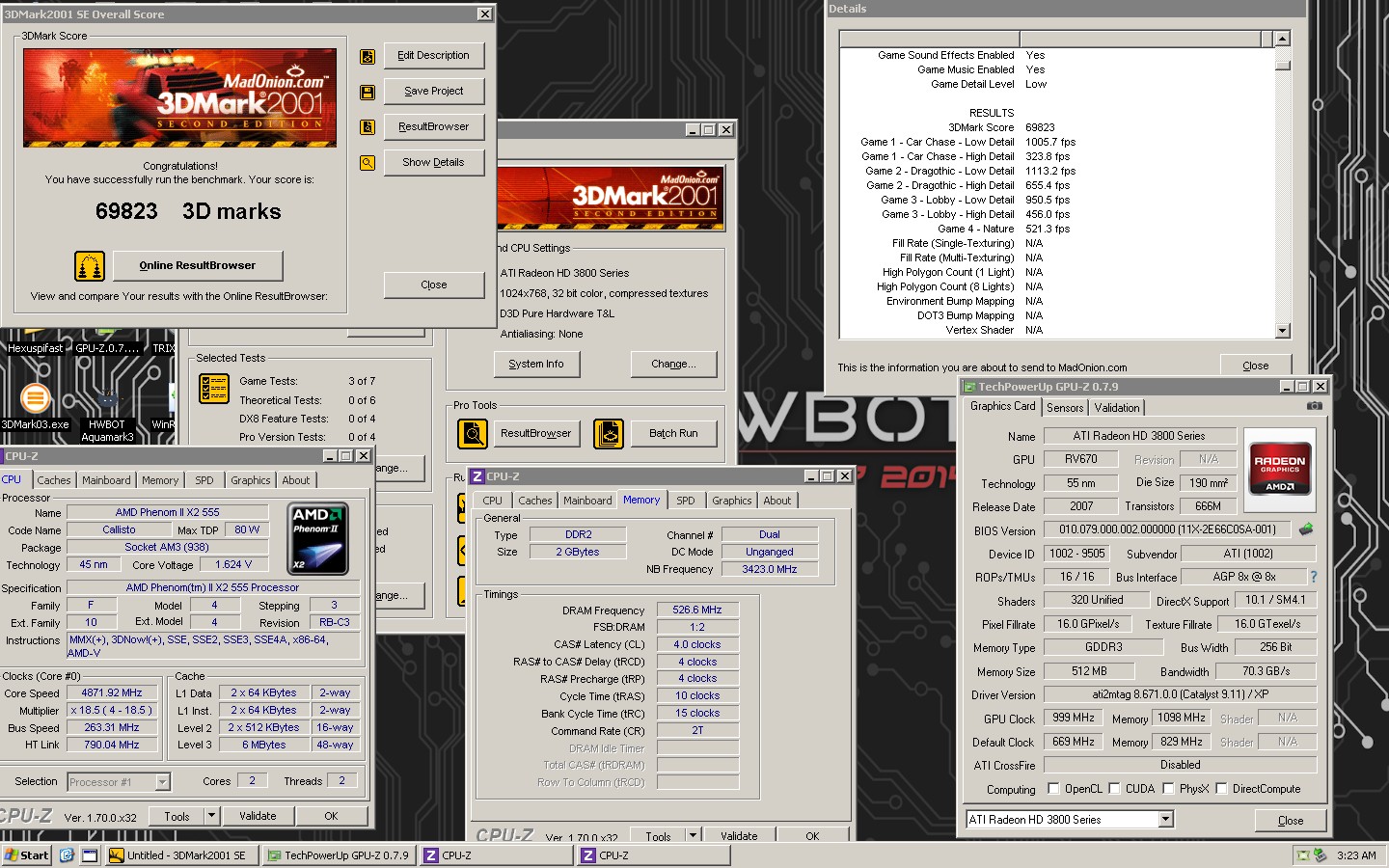Open the Sensors tab in GPU-Z
Image resolution: width=1389 pixels, height=868 pixels.
(x=1065, y=408)
